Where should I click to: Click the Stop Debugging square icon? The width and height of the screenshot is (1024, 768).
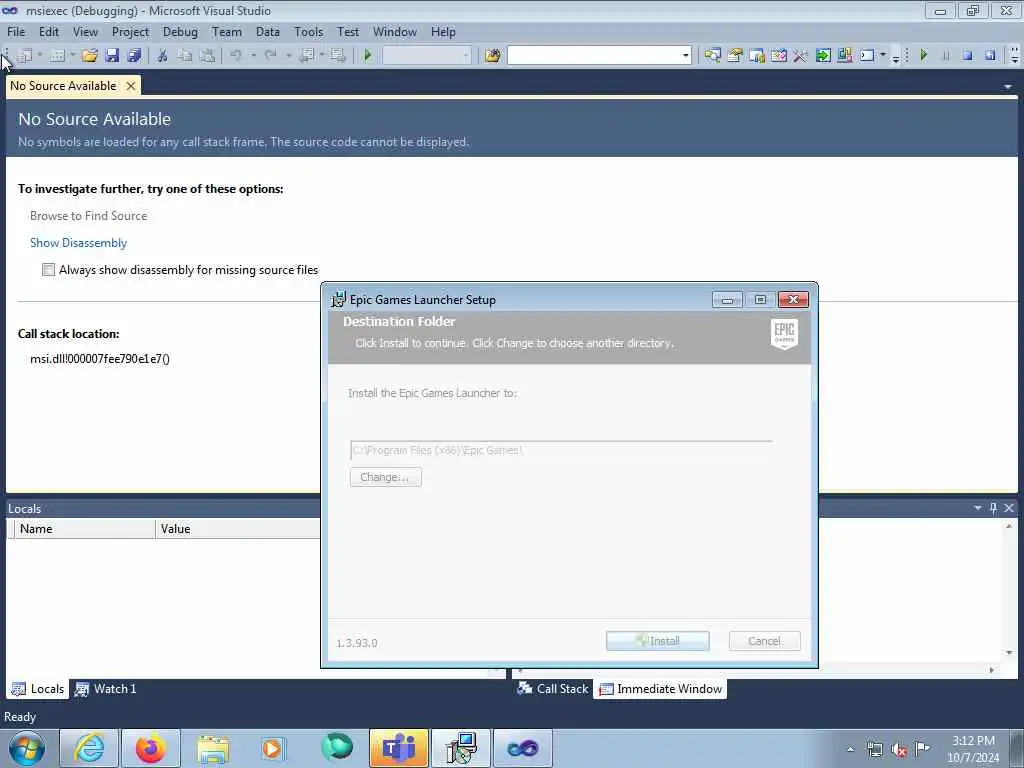pyautogui.click(x=968, y=56)
